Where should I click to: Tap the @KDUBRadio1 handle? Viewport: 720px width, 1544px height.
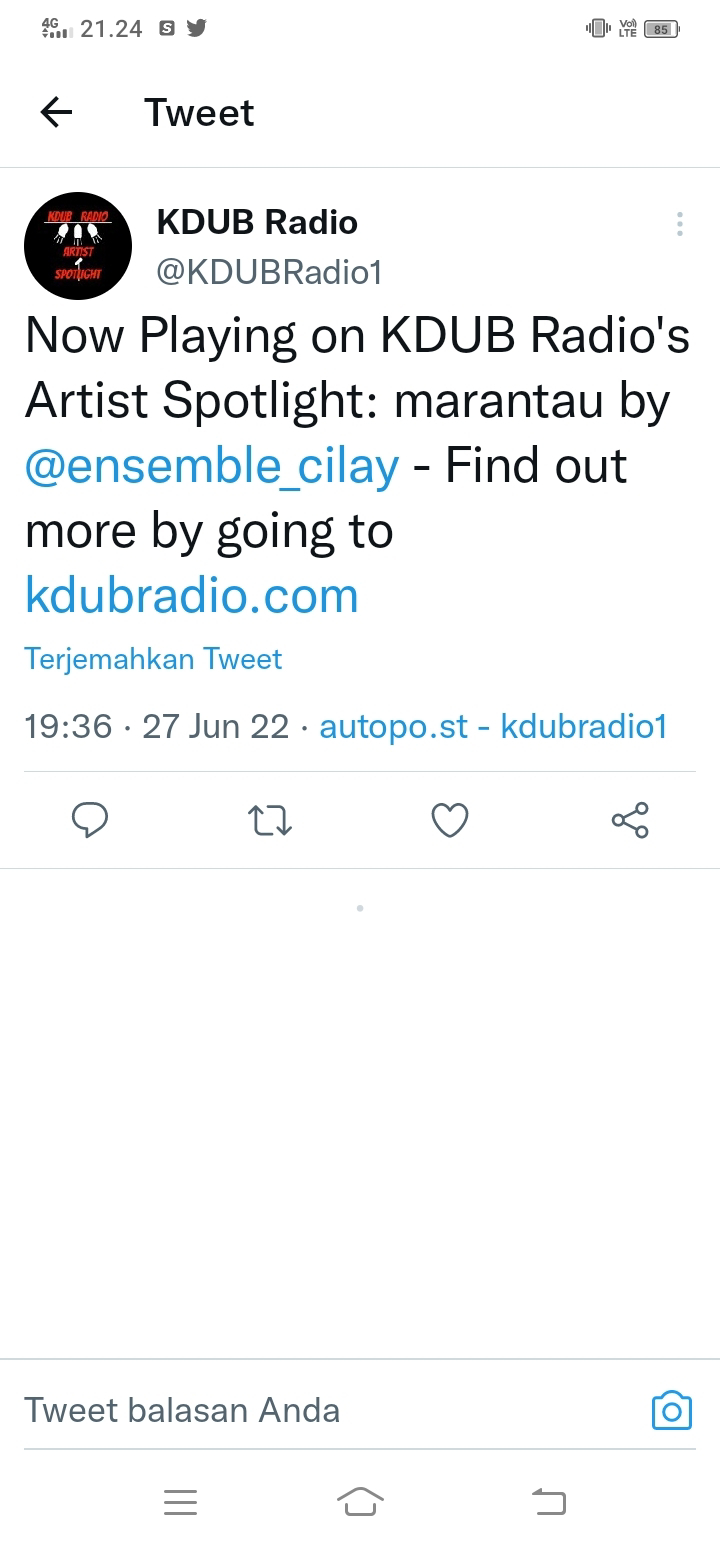click(x=270, y=272)
